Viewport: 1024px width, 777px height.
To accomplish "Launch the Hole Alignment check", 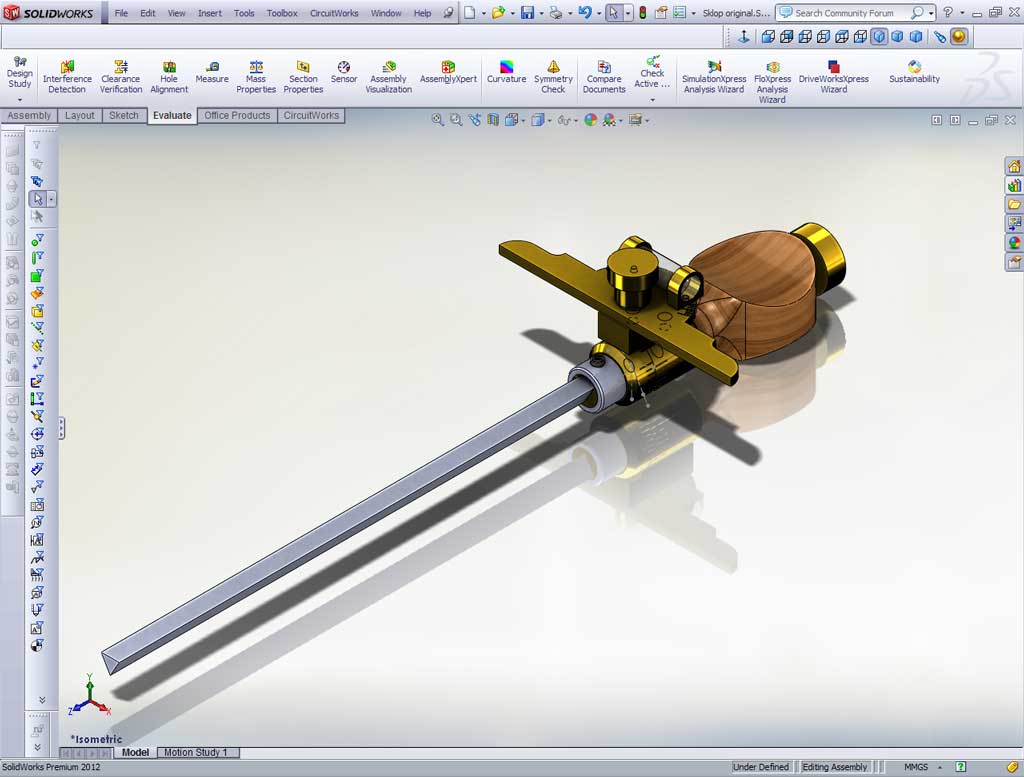I will coord(169,77).
